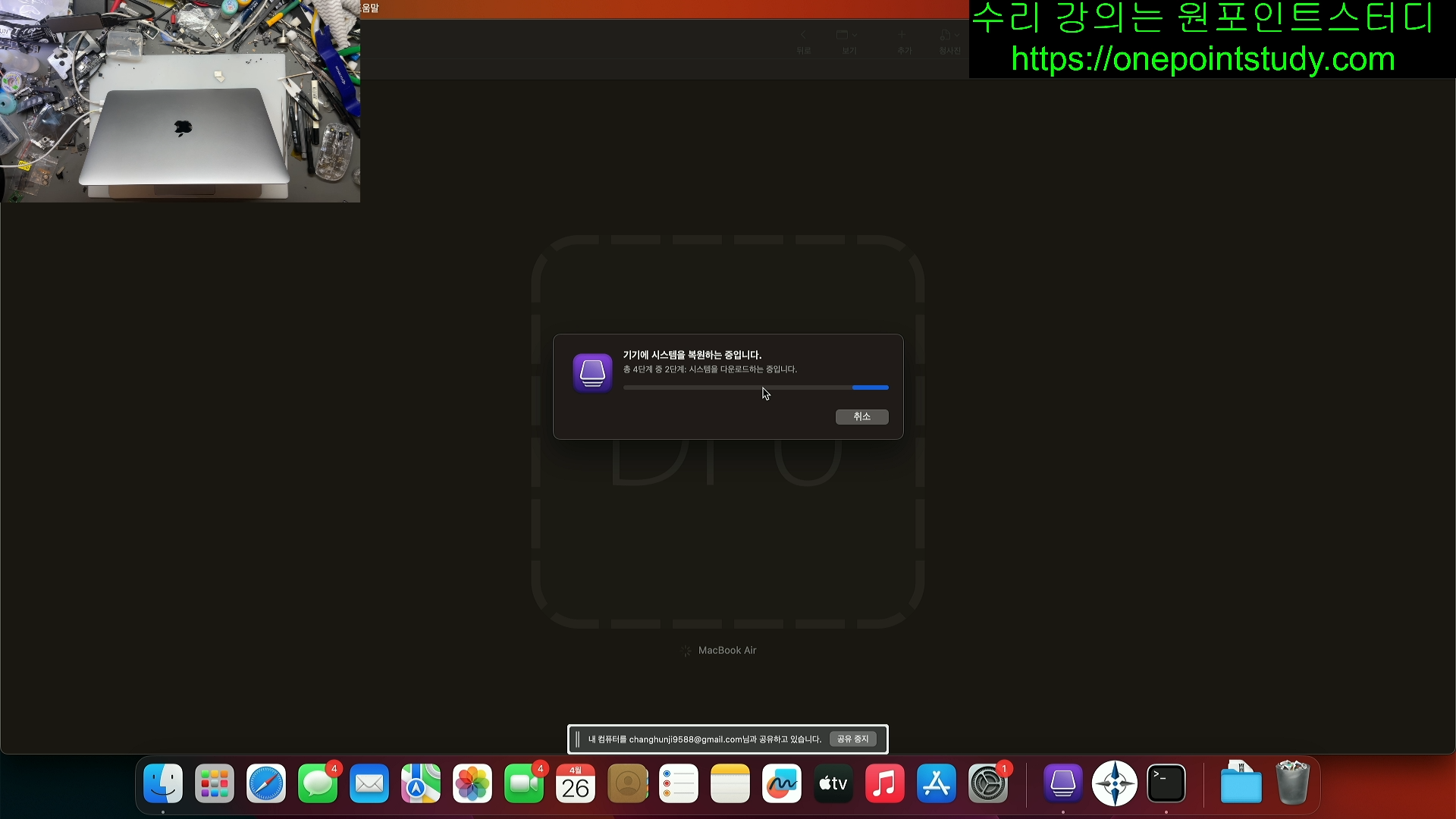Open Finder from the Dock
Viewport: 1456px width, 819px height.
pyautogui.click(x=163, y=783)
